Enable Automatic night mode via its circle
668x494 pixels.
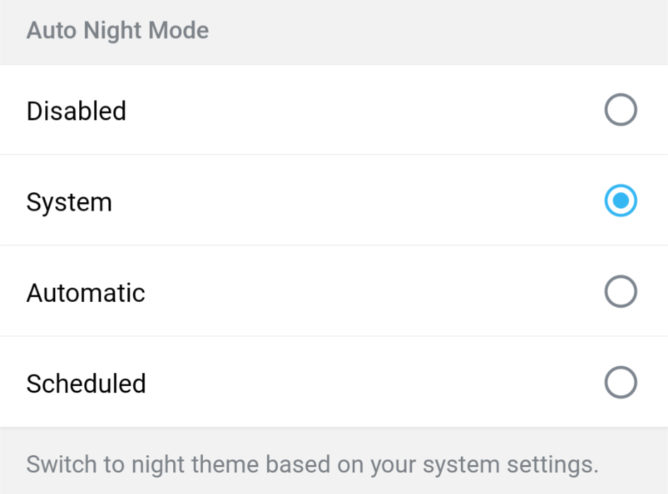(x=620, y=292)
